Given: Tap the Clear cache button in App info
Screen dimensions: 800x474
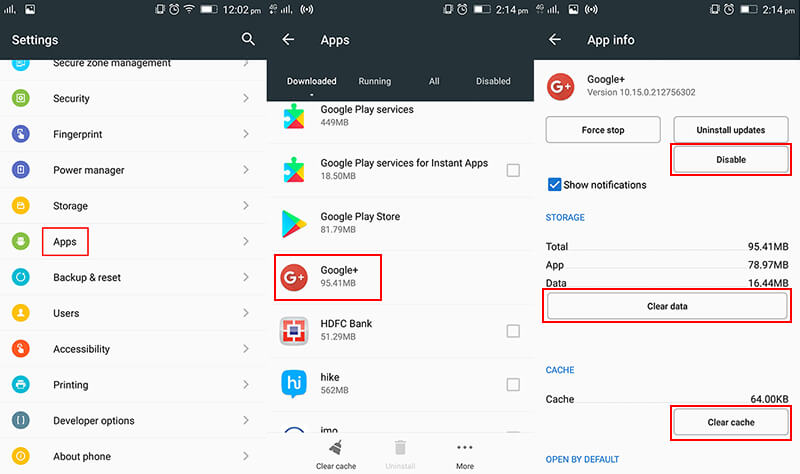Looking at the screenshot, I should click(731, 422).
